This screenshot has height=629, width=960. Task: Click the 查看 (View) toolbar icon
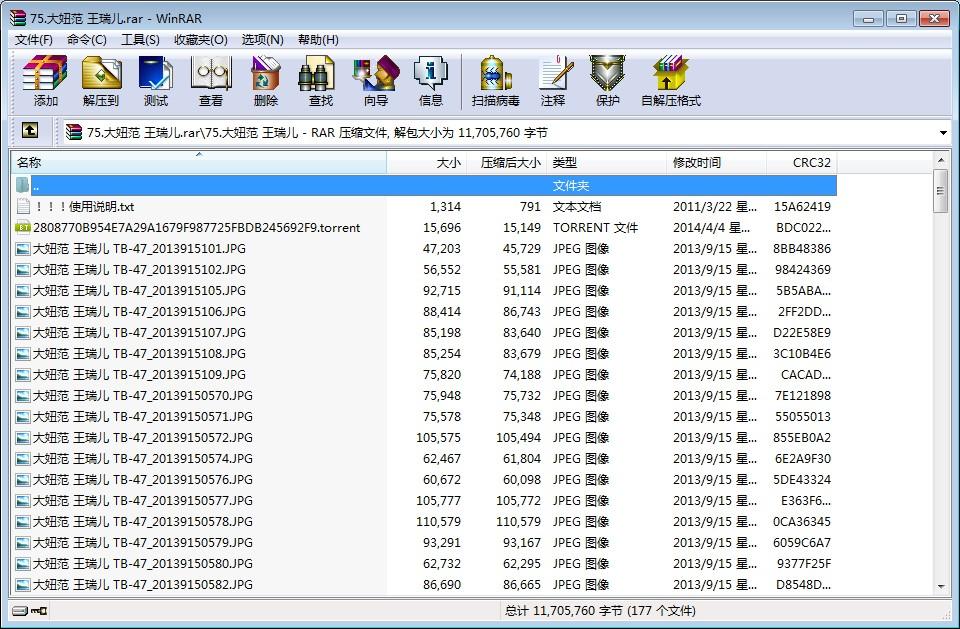(211, 80)
